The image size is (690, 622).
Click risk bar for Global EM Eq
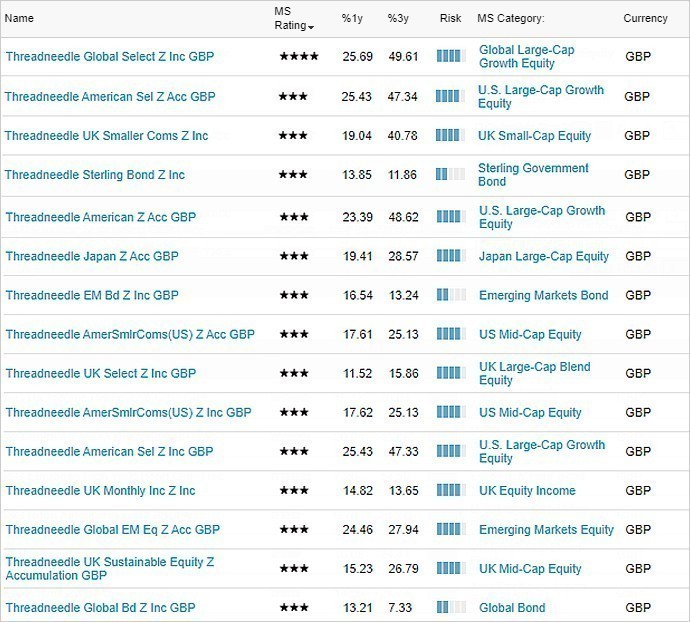pyautogui.click(x=451, y=529)
